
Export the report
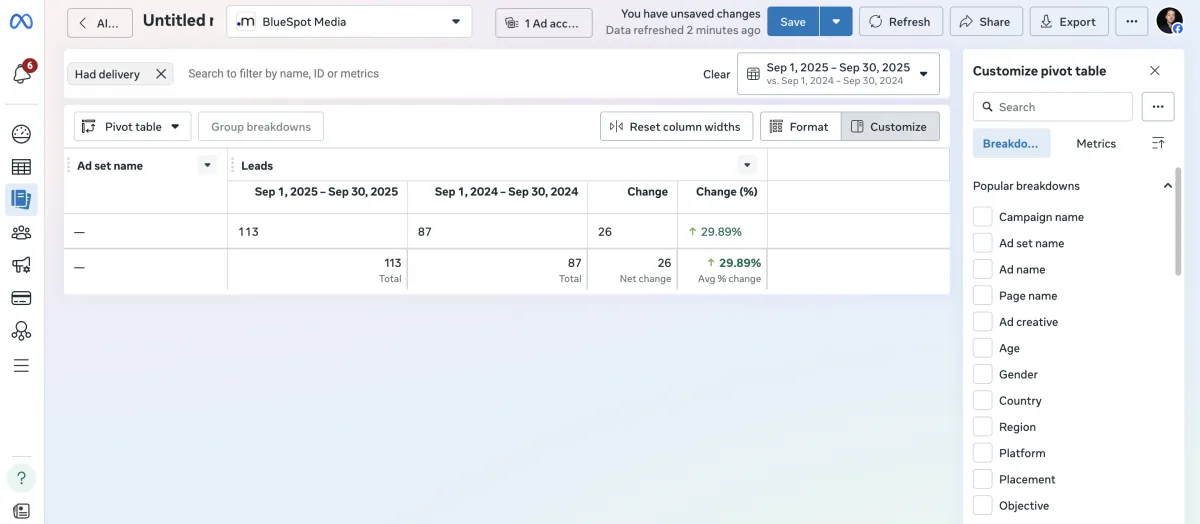coord(1068,21)
